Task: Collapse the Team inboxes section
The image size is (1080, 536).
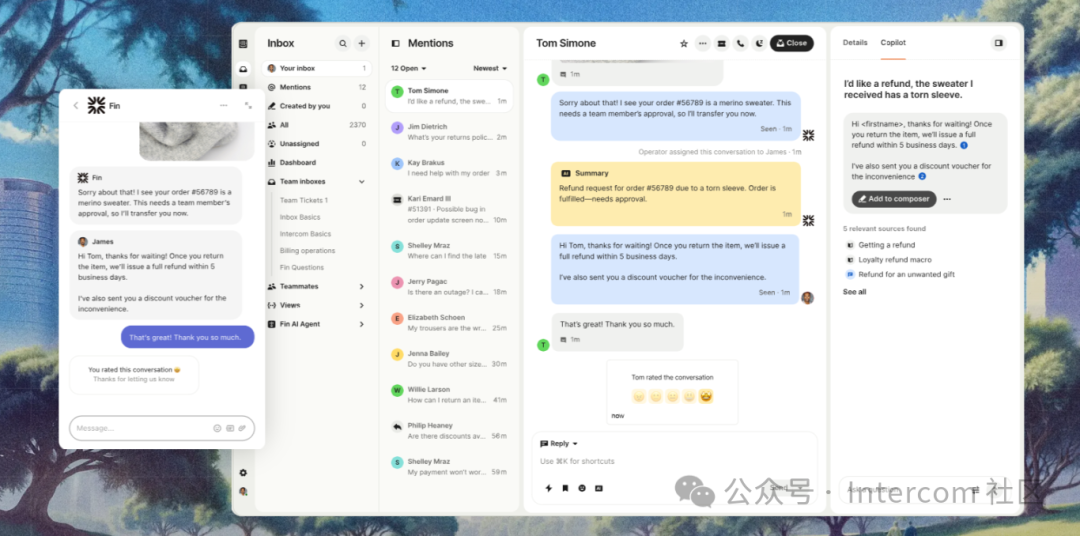Action: (x=361, y=182)
